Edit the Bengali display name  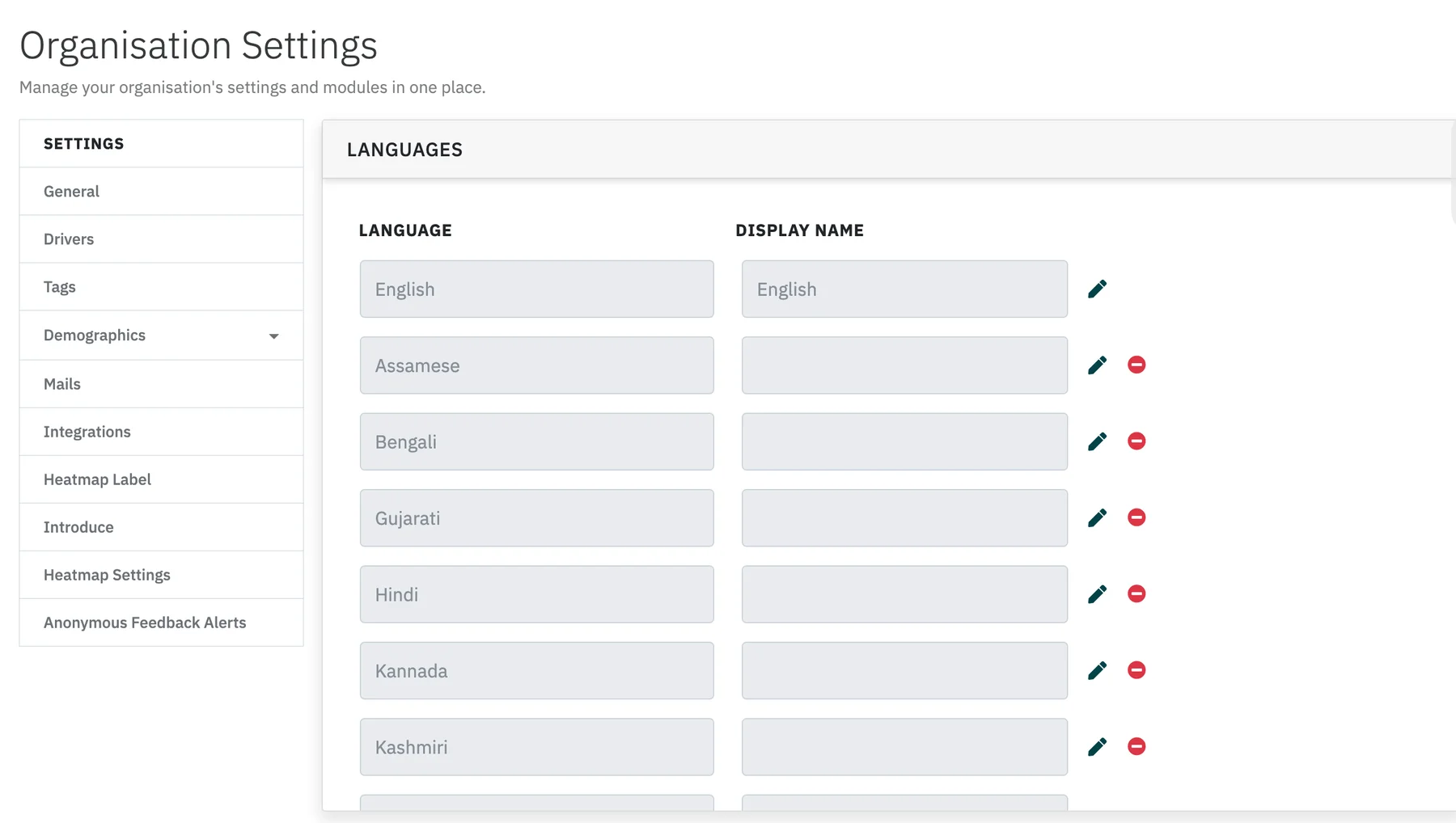click(x=1097, y=441)
